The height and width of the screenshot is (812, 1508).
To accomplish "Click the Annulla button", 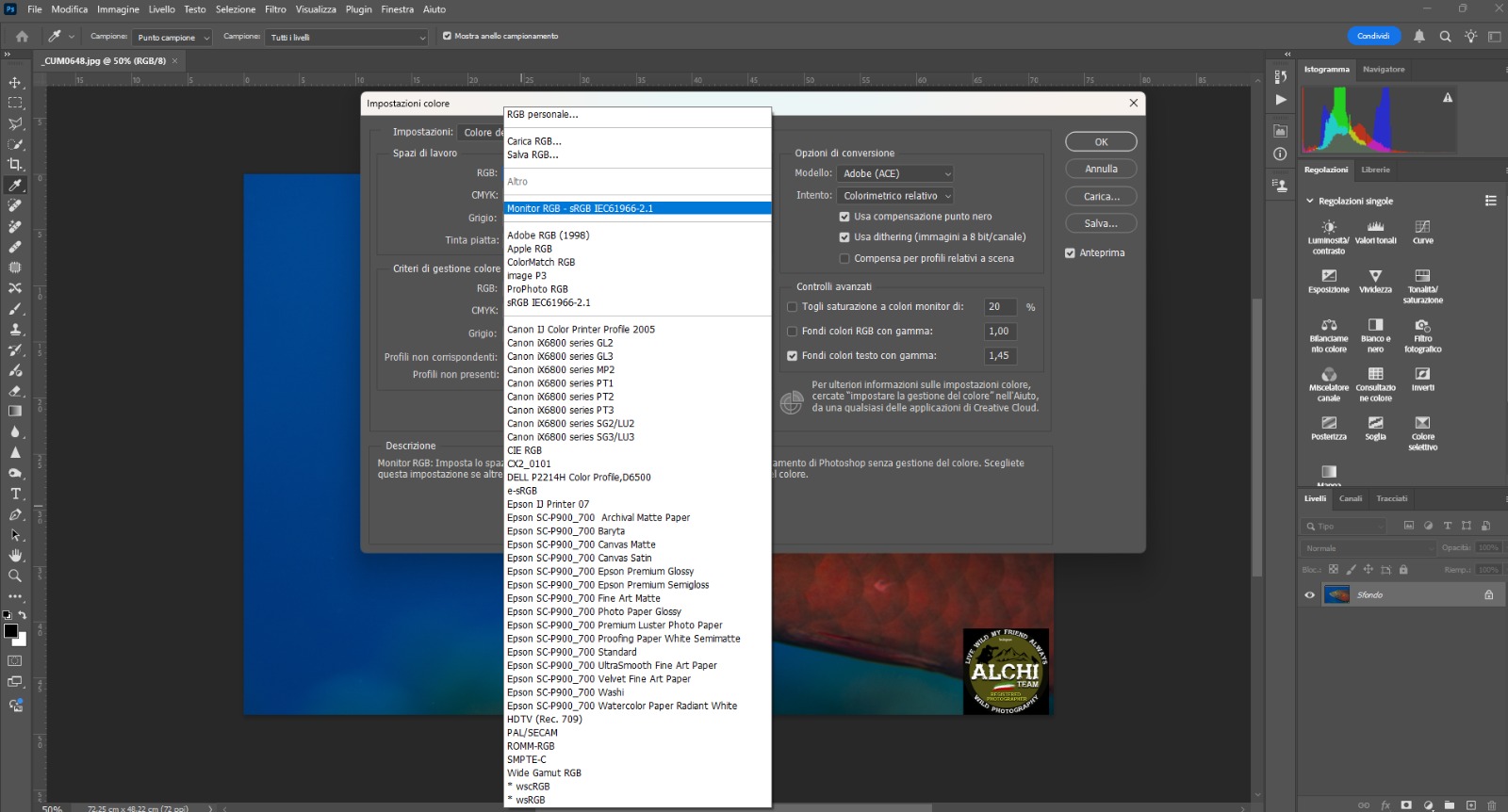I will tap(1101, 170).
